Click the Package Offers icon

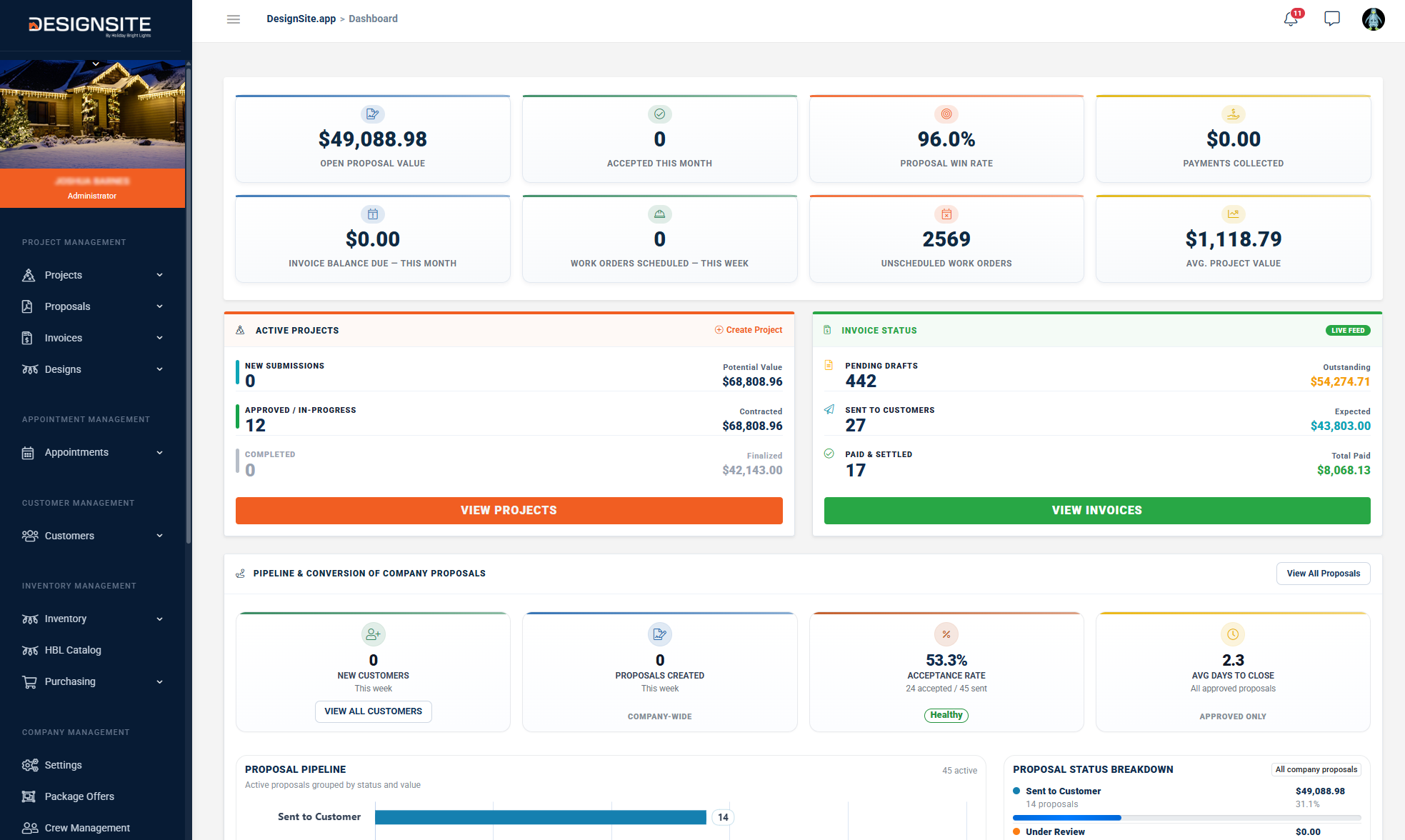tap(29, 796)
